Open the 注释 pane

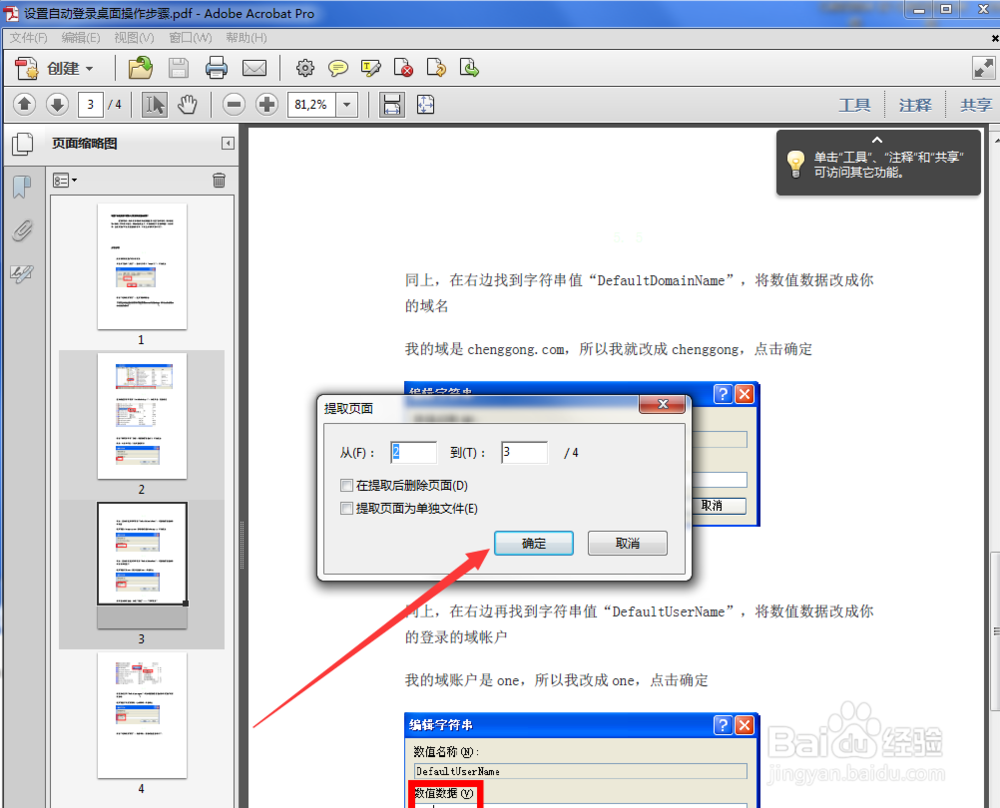[x=915, y=105]
